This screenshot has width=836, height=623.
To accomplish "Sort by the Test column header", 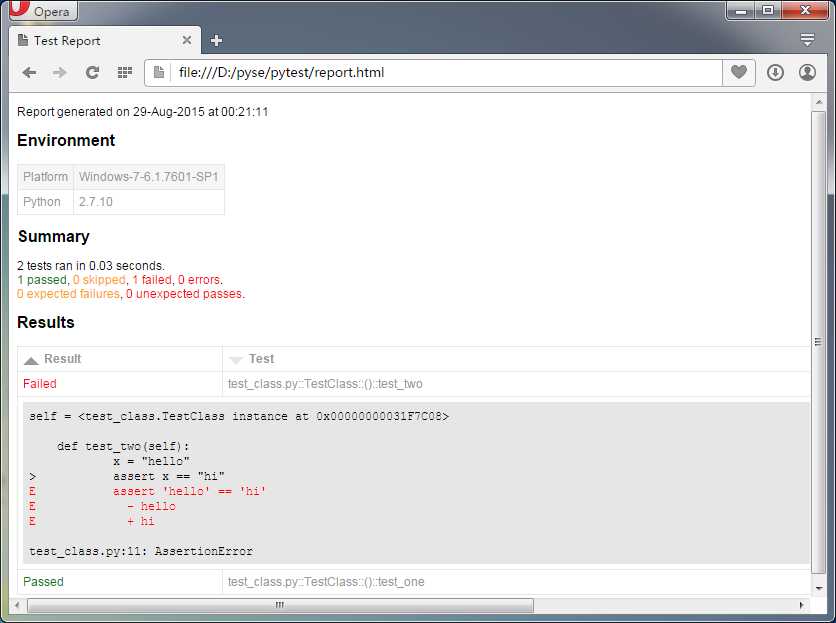I will [516, 359].
